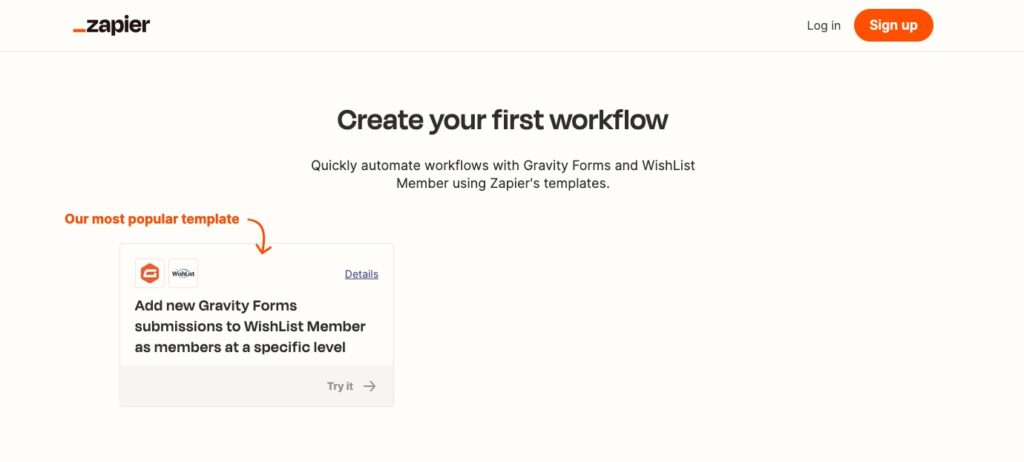
Task: Open the Add new Gravity Forms submissions template title
Action: (250, 326)
